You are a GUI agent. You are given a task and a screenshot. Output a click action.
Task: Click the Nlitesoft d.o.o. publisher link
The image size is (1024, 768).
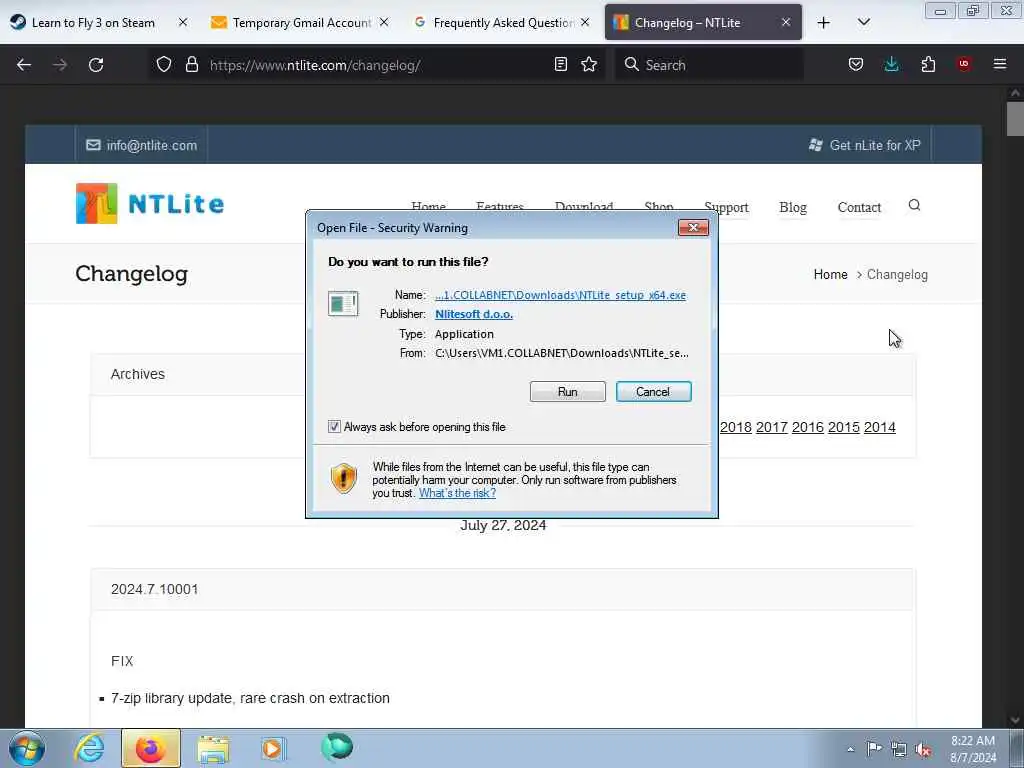click(x=473, y=314)
